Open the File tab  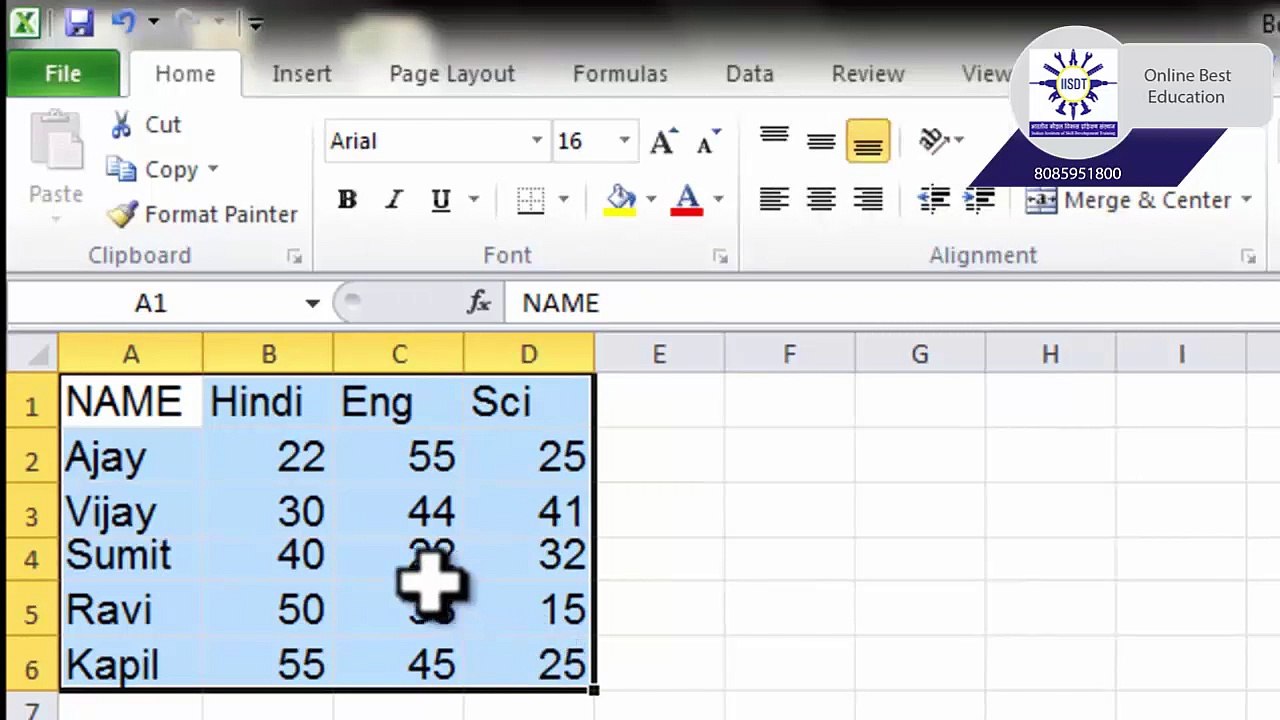(x=63, y=74)
